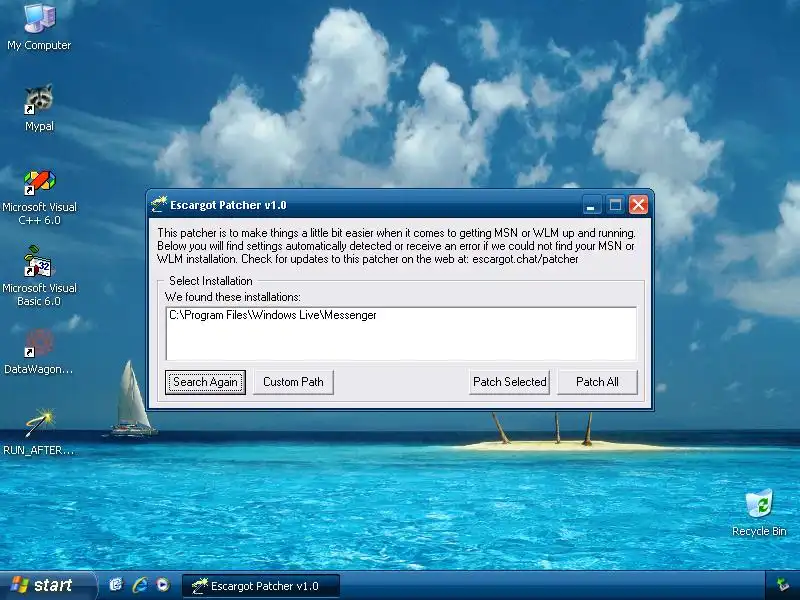This screenshot has width=800, height=600.
Task: Click the Escargot Patcher title bar icon
Action: click(x=159, y=205)
